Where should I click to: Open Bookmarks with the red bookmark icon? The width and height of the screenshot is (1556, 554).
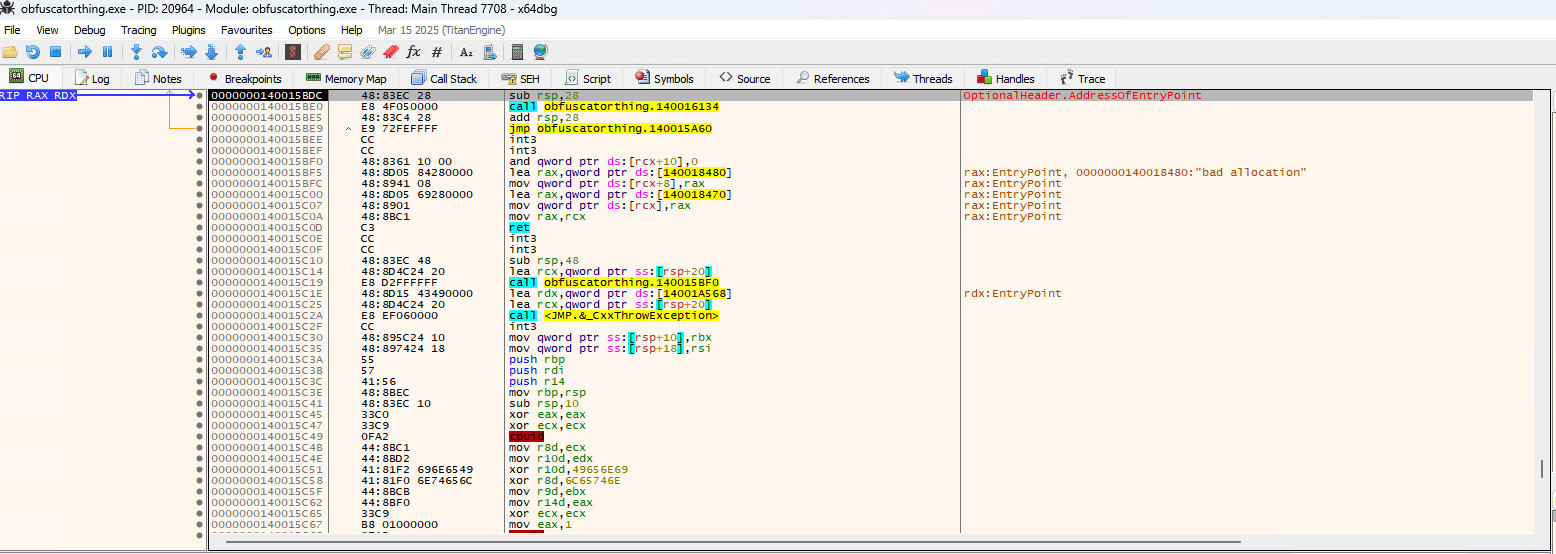[390, 51]
